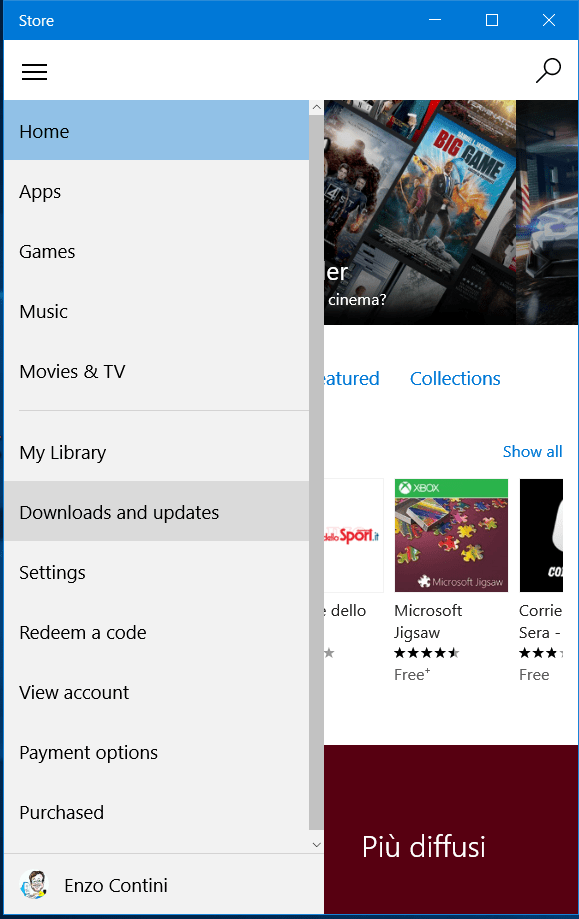Click the menu scrollbar up arrow

(316, 107)
